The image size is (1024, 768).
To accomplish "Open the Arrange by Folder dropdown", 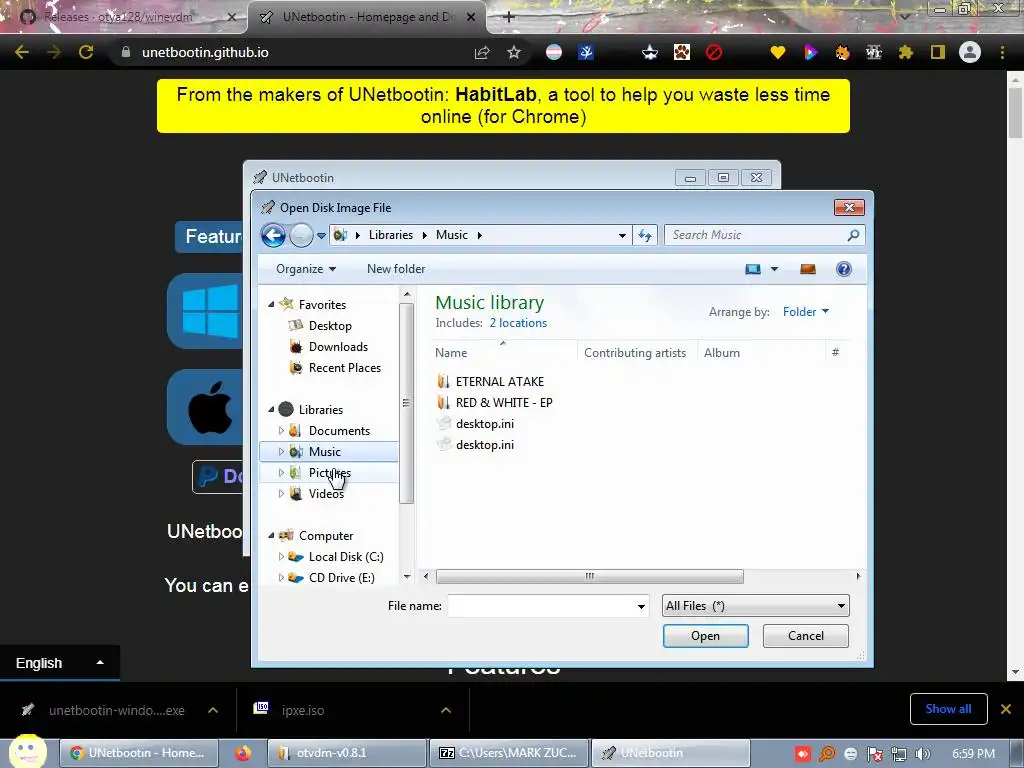I will point(806,312).
